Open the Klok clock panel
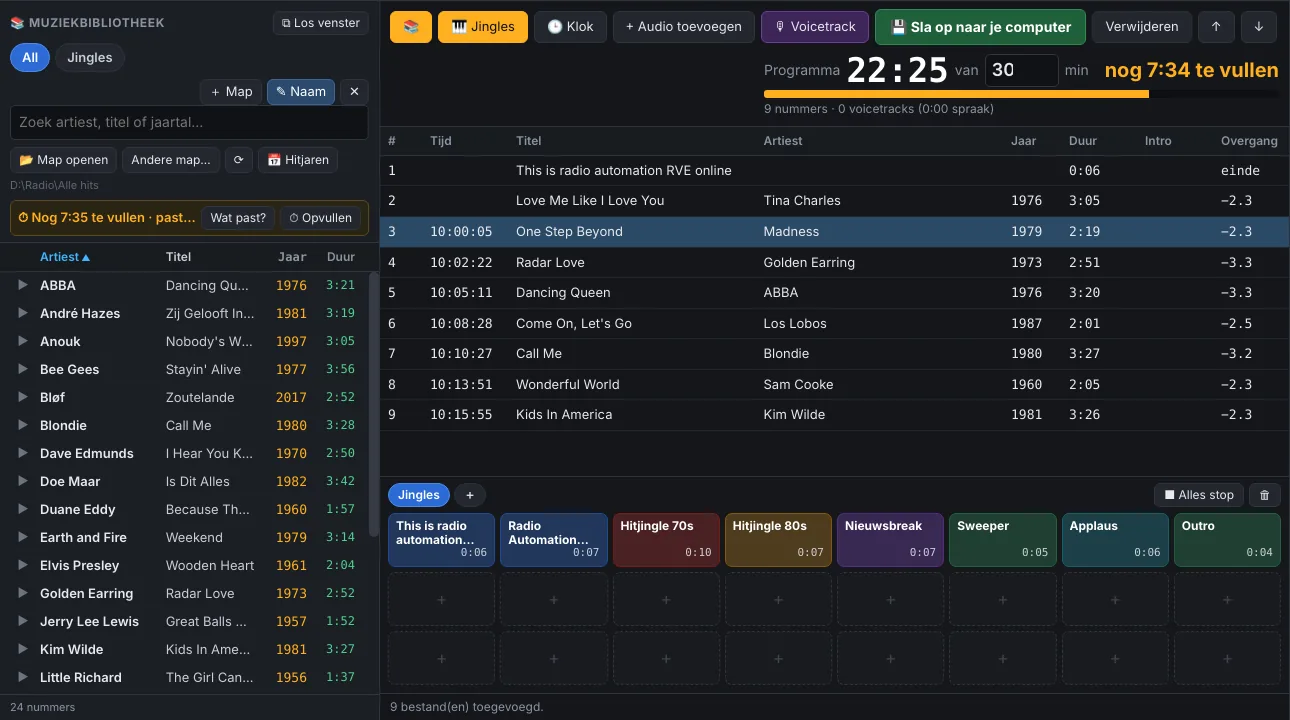Image resolution: width=1290 pixels, height=720 pixels. pos(570,27)
